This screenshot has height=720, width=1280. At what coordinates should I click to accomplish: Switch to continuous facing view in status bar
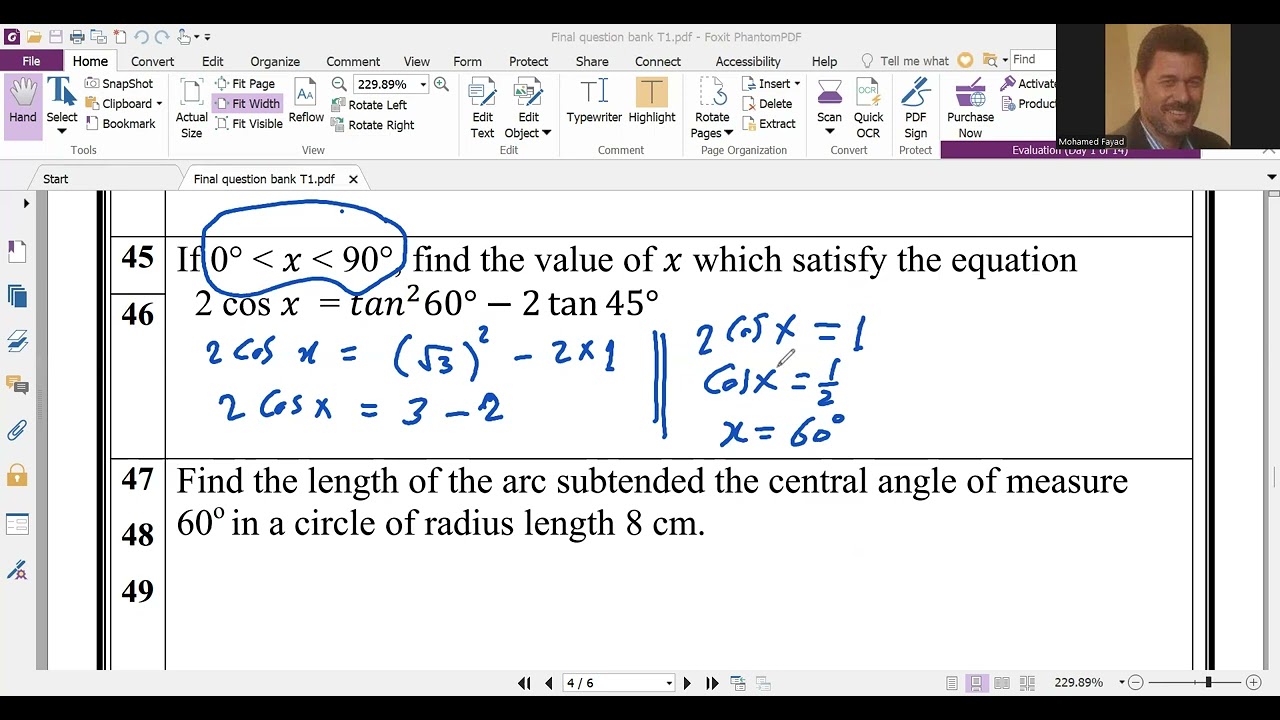coord(1025,683)
